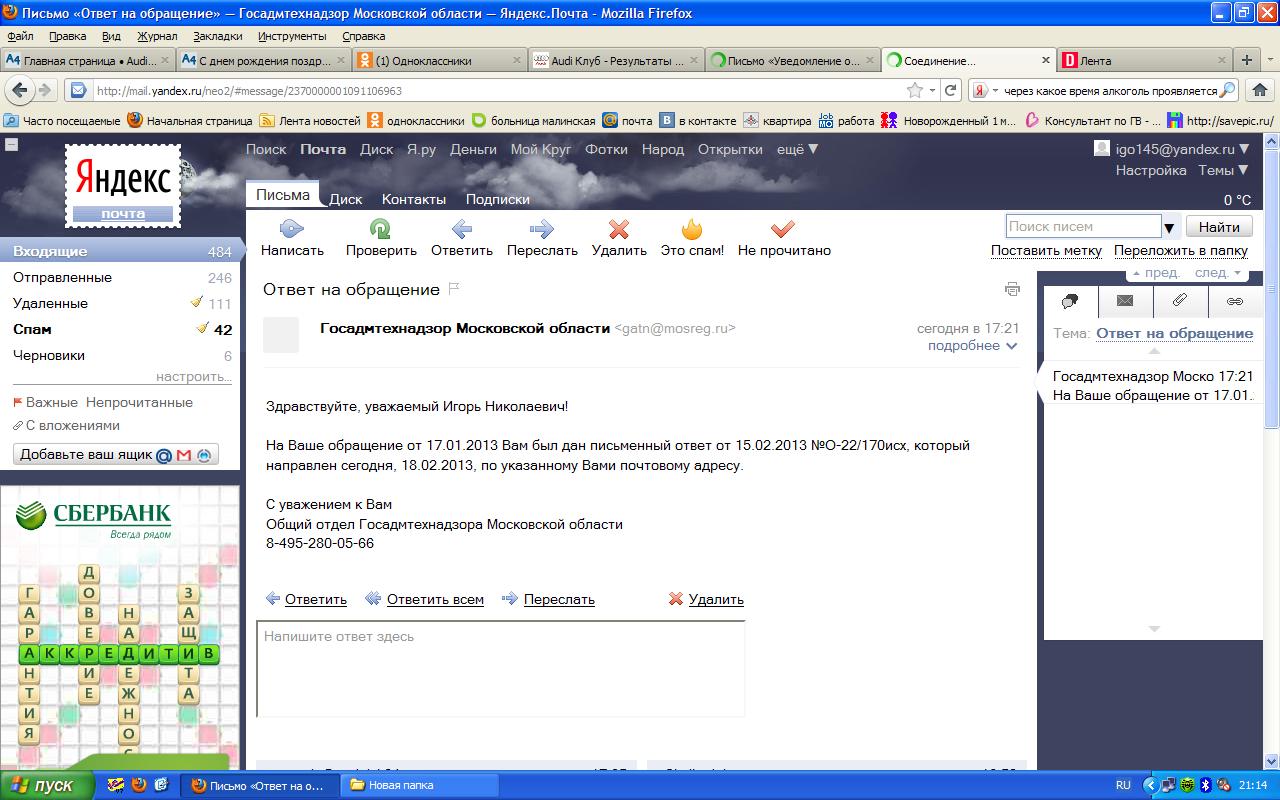Screen dimensions: 1280x800
Task: Open the list all tabs dropdown
Action: tap(1269, 60)
